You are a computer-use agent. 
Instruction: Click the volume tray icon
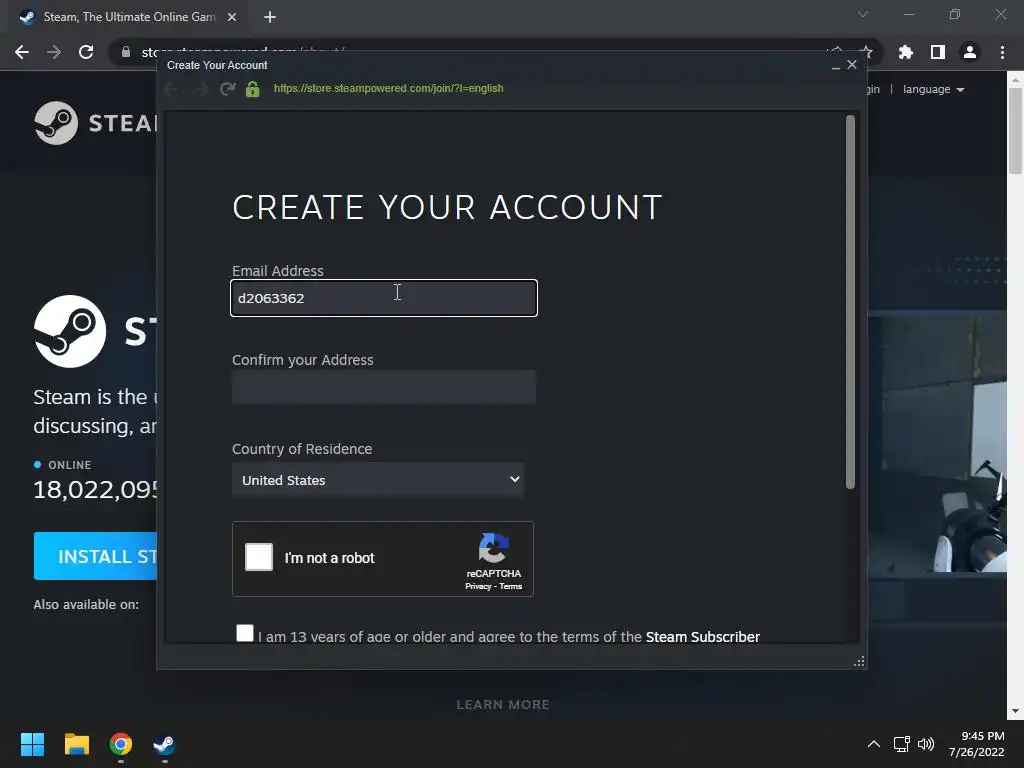(x=926, y=744)
